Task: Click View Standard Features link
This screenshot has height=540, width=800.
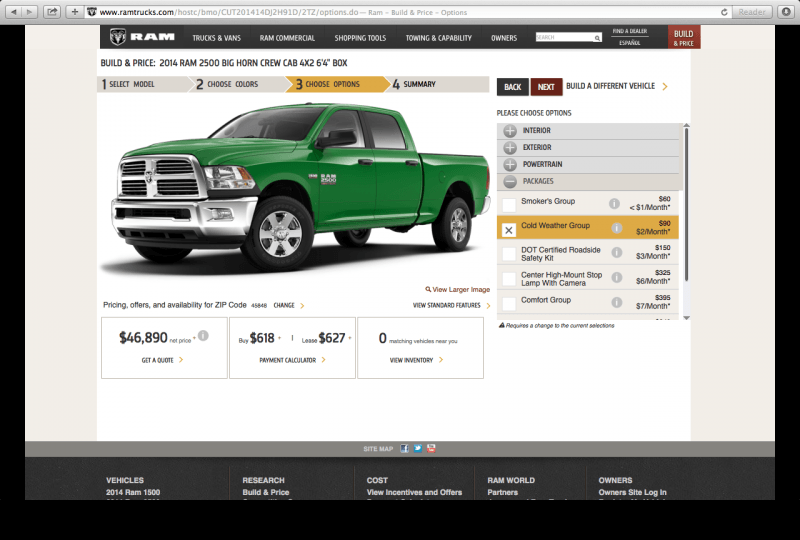Action: (452, 305)
